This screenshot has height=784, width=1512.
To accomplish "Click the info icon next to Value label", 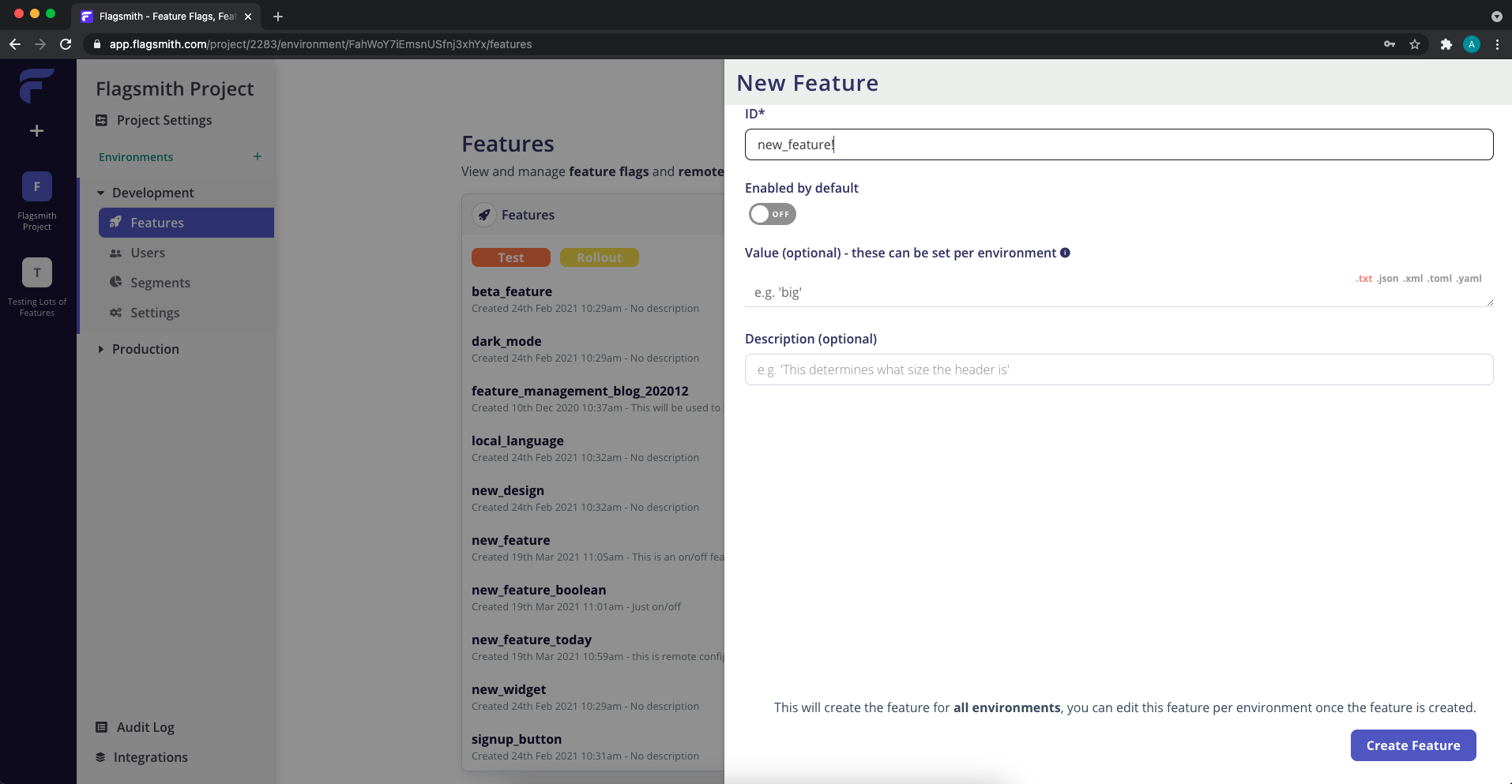I will (x=1065, y=253).
